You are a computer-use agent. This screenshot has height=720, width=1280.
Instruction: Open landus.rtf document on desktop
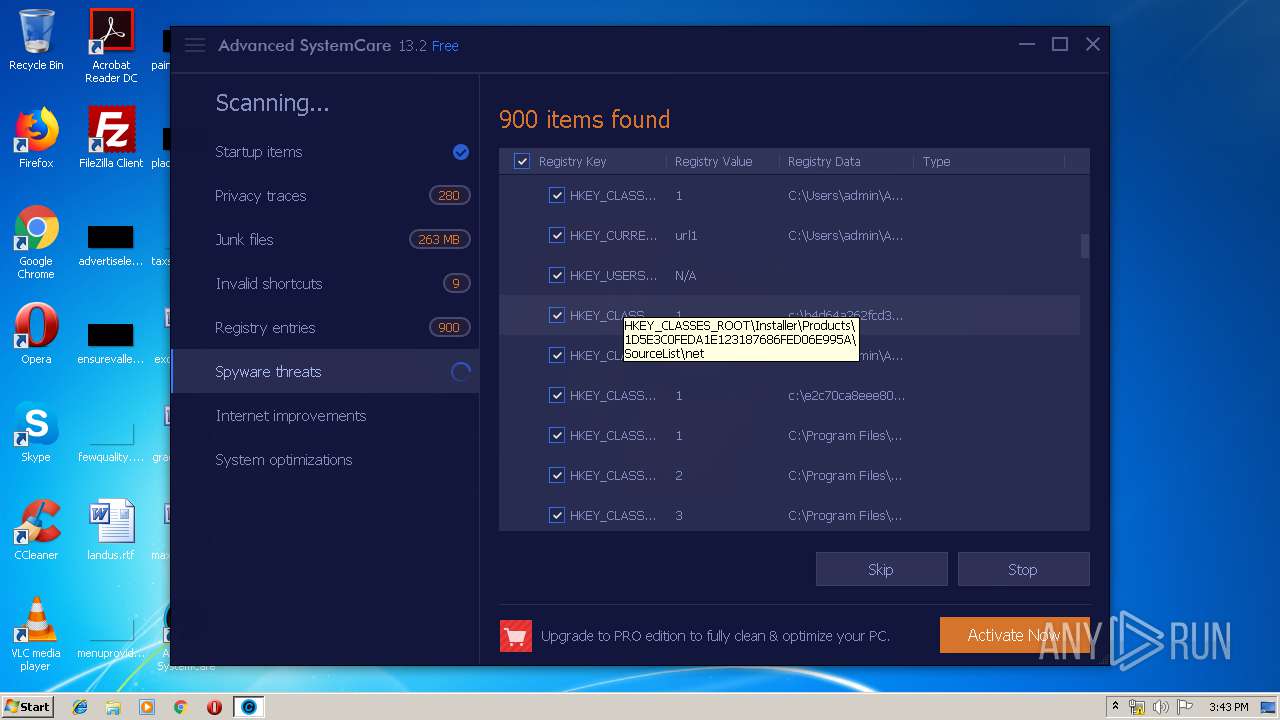(x=111, y=529)
